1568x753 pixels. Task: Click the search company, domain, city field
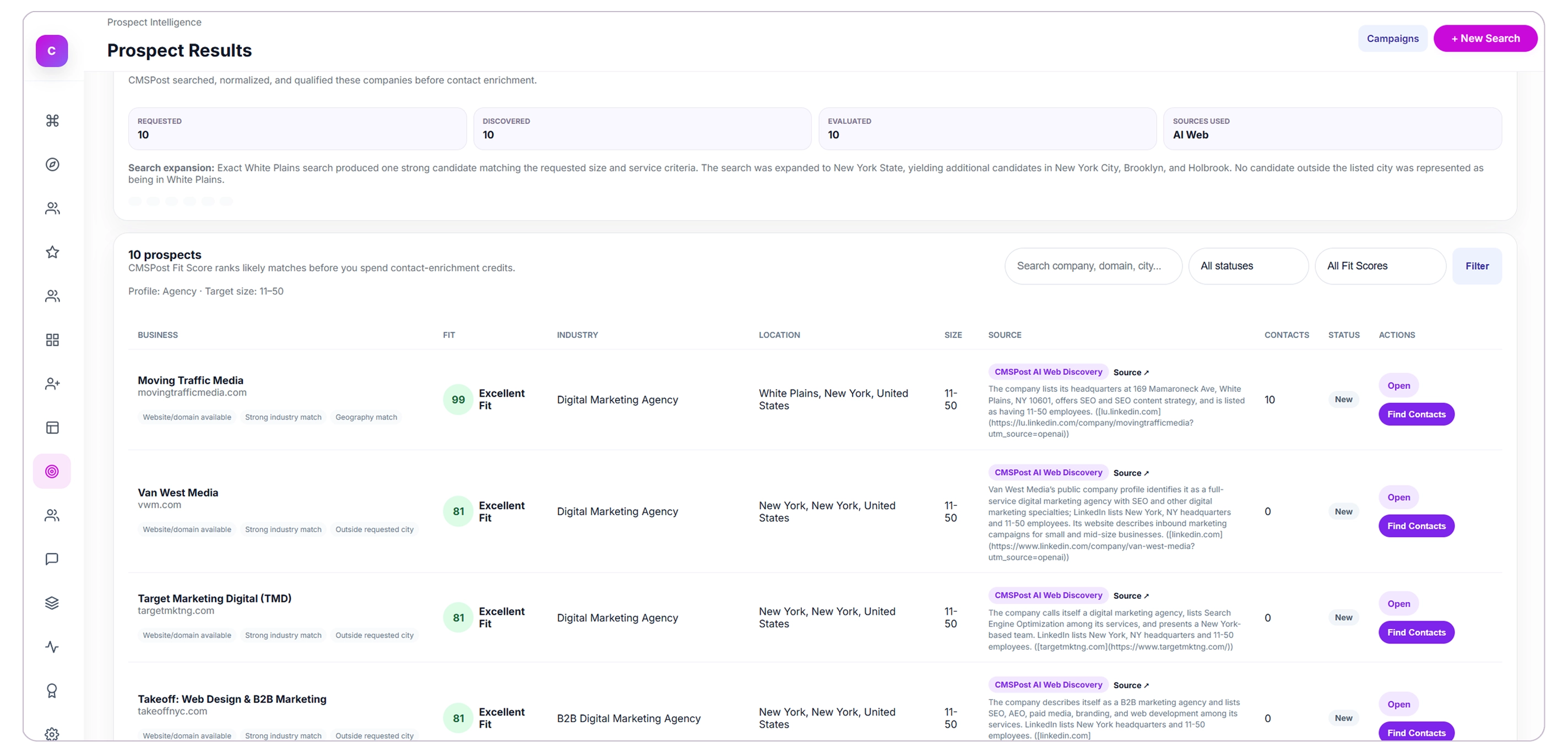coord(1093,266)
